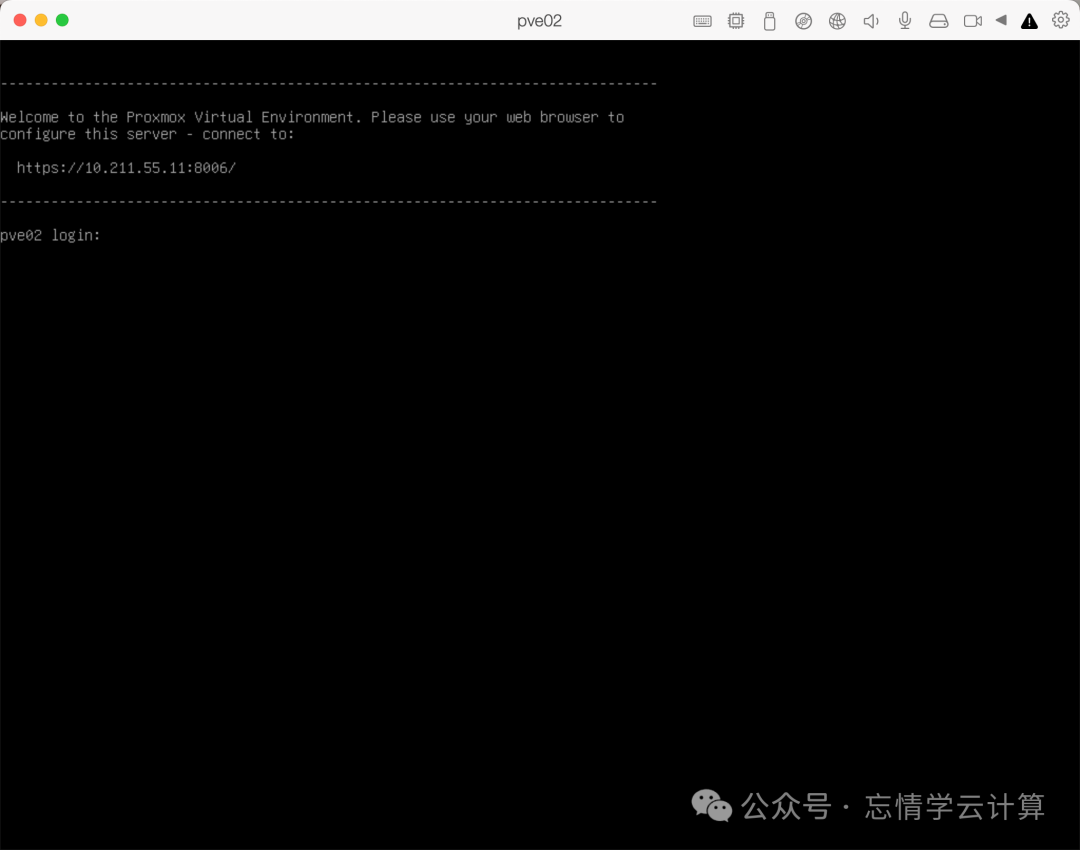This screenshot has width=1080, height=850.
Task: Click the 'Welcome to the Proxmox Virtual Environment' line
Action: pyautogui.click(x=312, y=117)
